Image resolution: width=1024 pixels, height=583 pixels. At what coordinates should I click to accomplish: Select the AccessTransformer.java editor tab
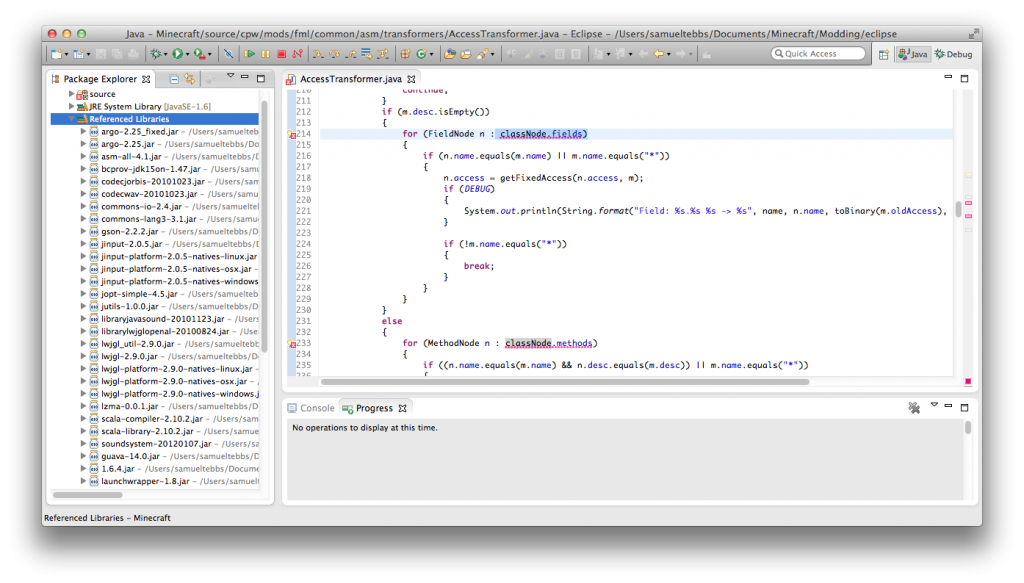[x=351, y=79]
